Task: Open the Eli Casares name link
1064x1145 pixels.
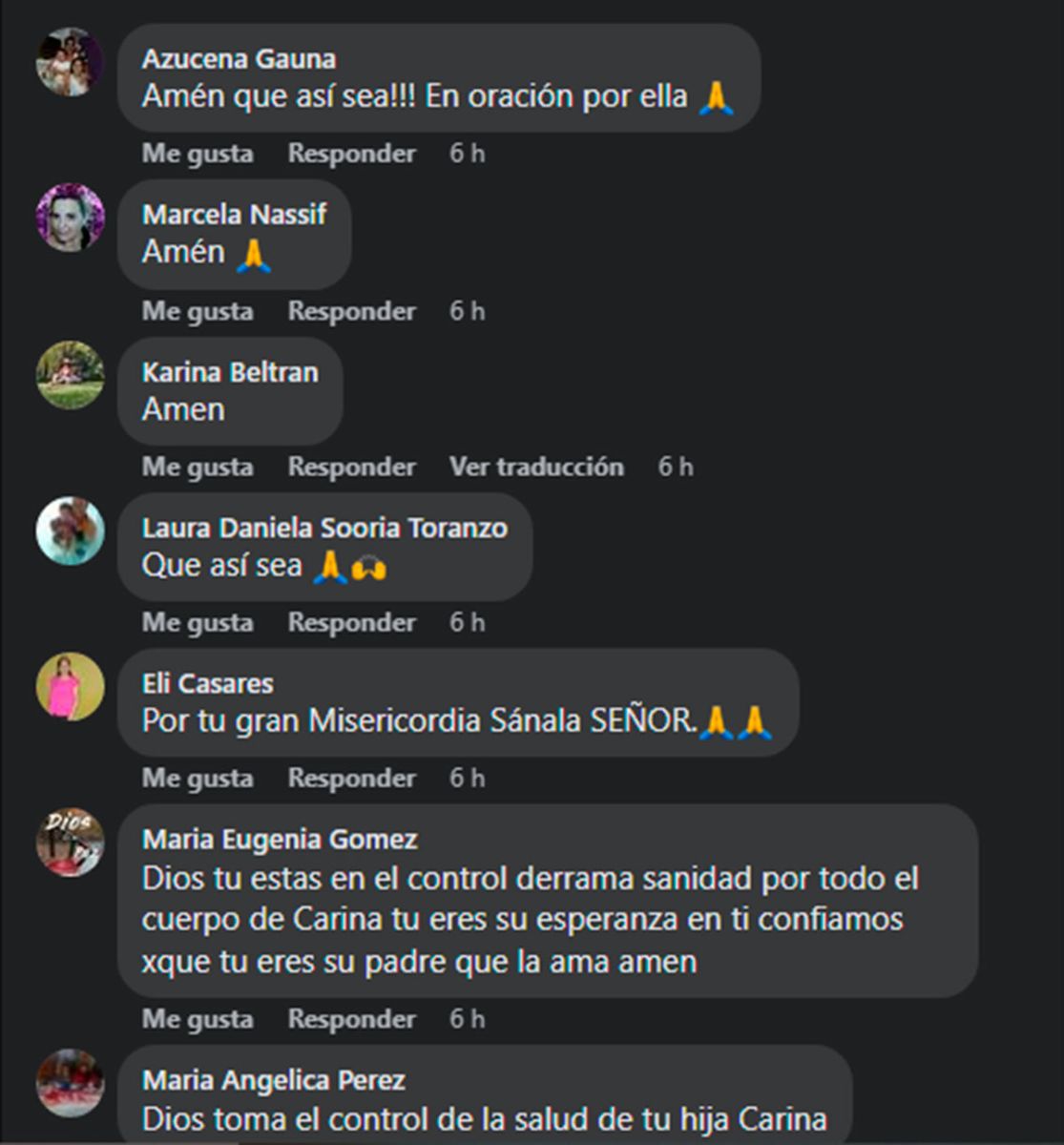Action: 208,683
